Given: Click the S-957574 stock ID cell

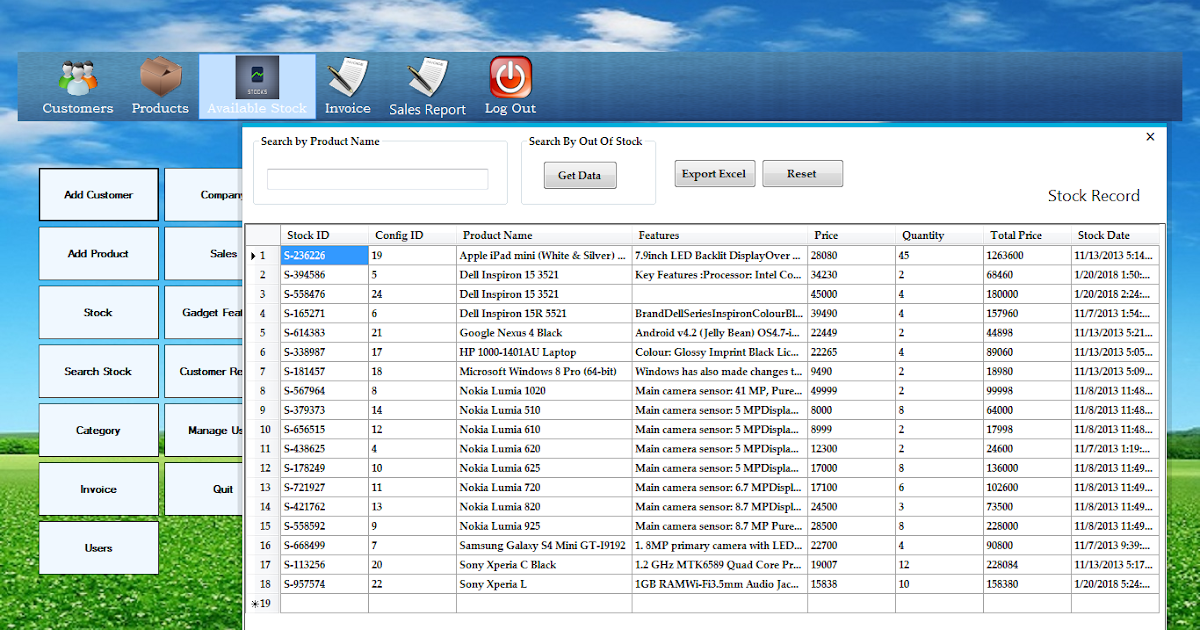Looking at the screenshot, I should [x=324, y=584].
